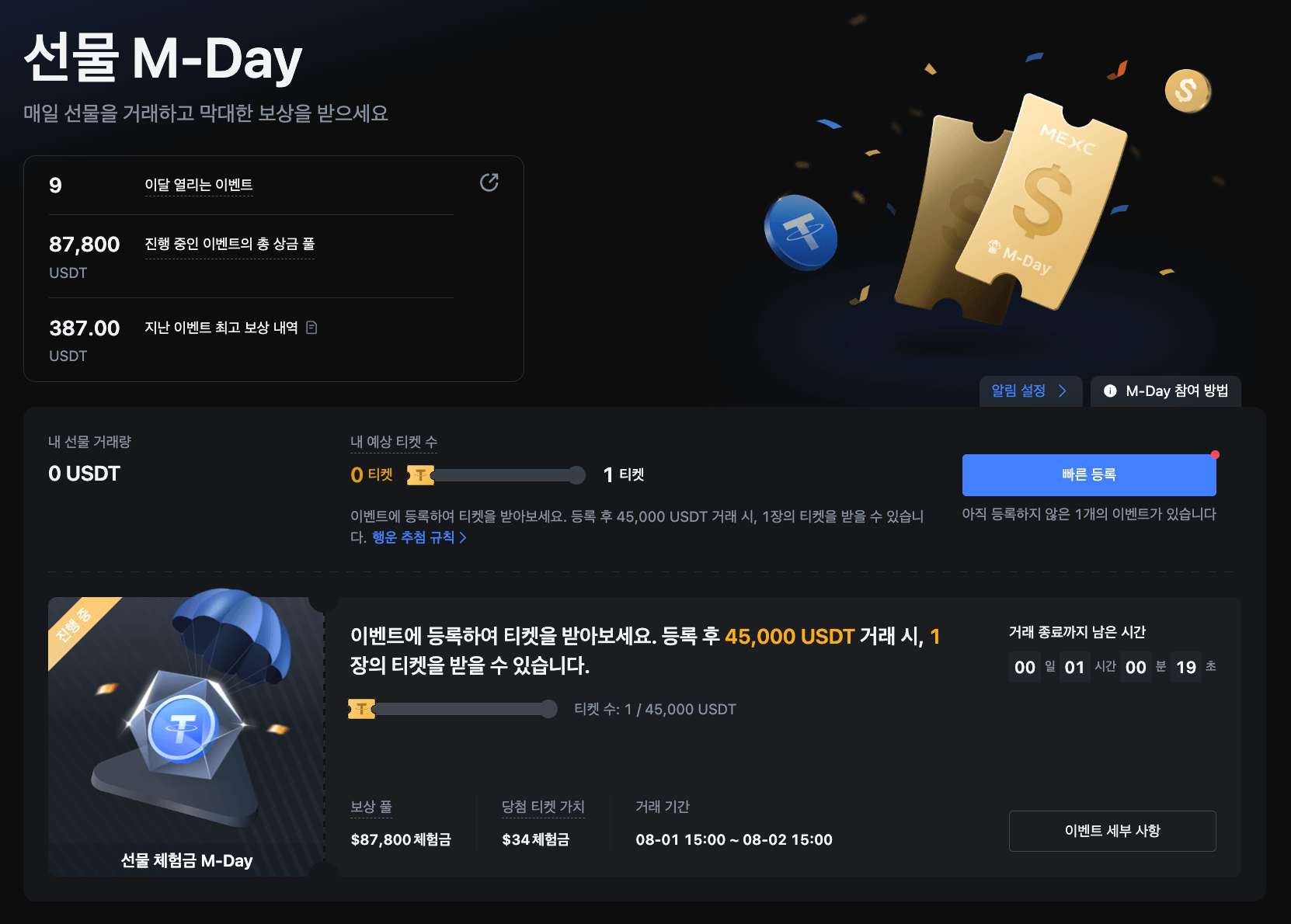Screen dimensions: 1291x924
Task: Click 진행 중인 이벤트의 총 상금 풀 label
Action: [230, 244]
